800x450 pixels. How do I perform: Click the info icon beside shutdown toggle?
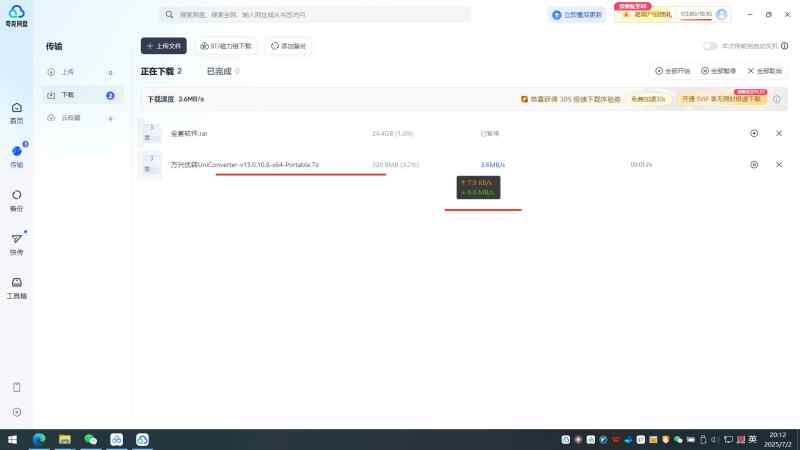(785, 46)
